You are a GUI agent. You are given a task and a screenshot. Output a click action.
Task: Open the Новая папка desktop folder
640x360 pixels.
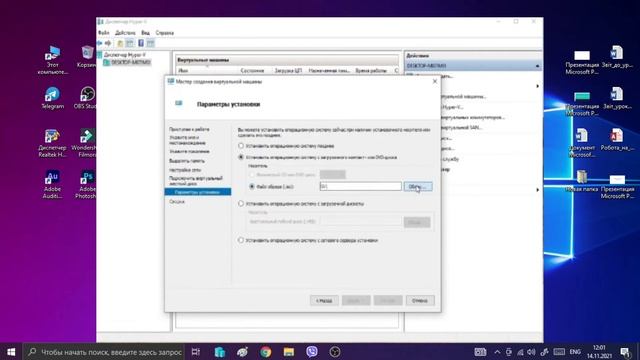click(582, 181)
